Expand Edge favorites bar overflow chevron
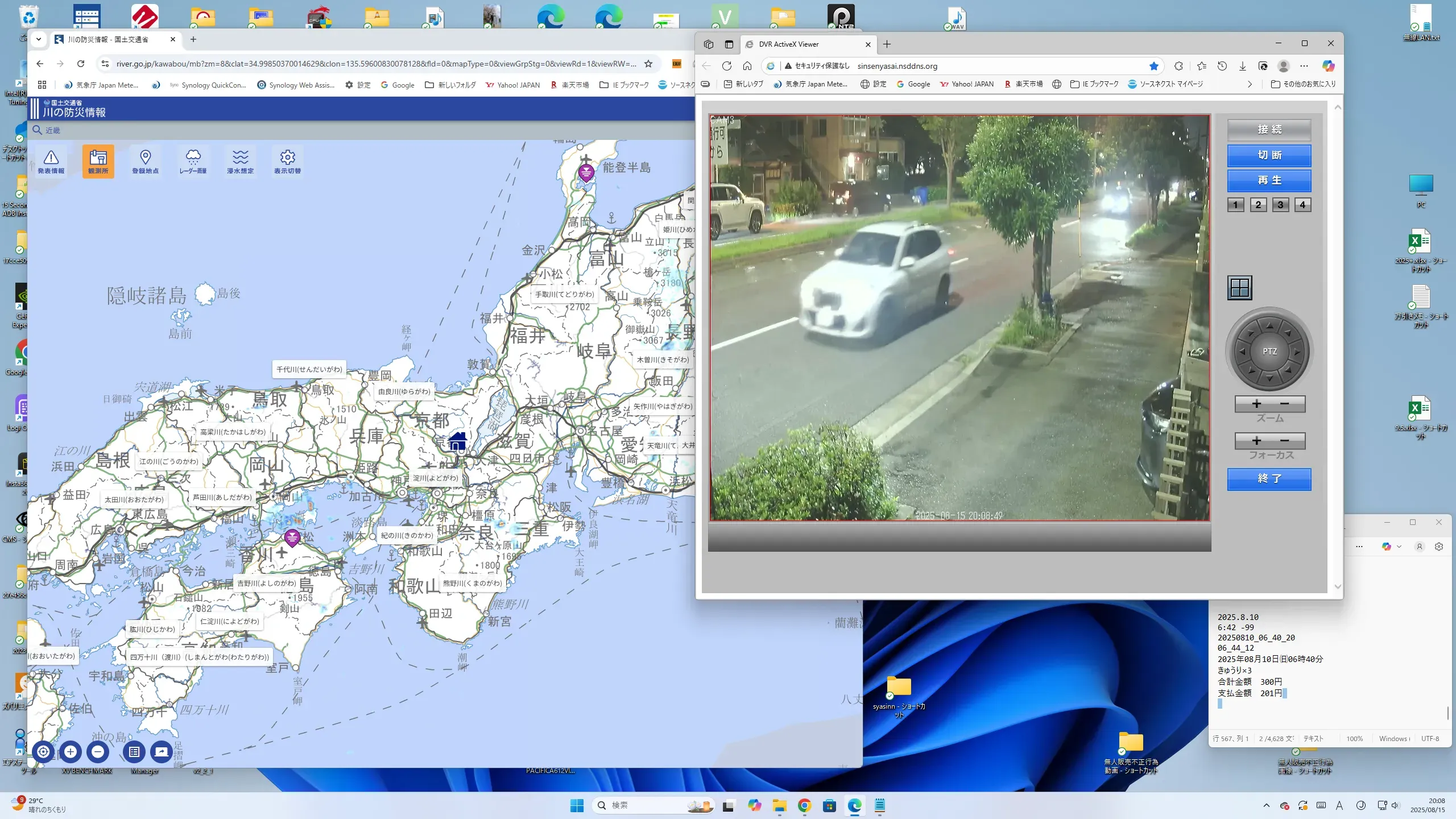The width and height of the screenshot is (1456, 819). pos(1250,84)
